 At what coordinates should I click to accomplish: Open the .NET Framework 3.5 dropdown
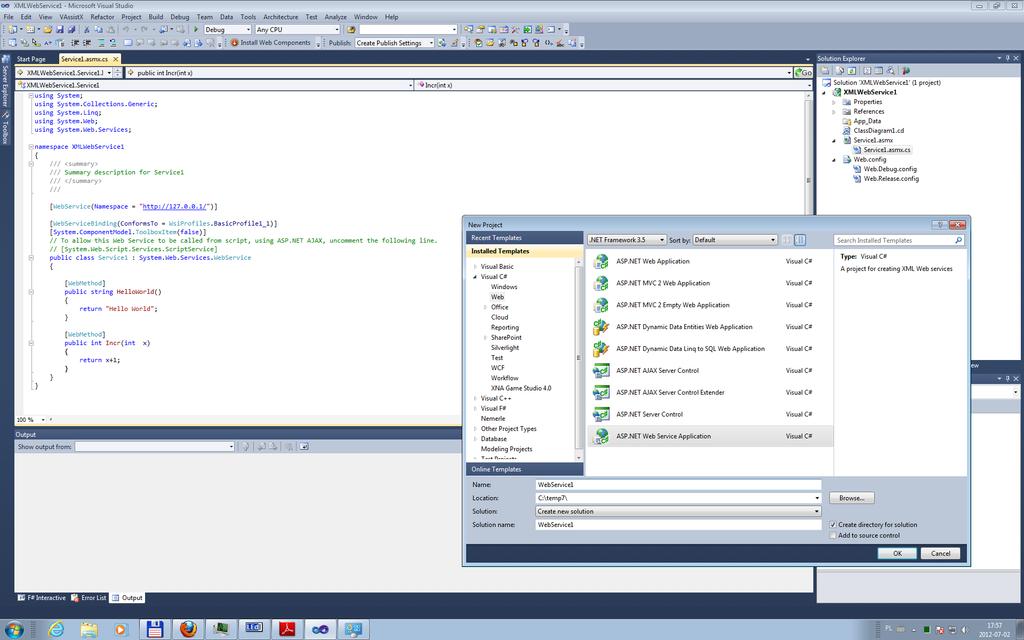627,240
